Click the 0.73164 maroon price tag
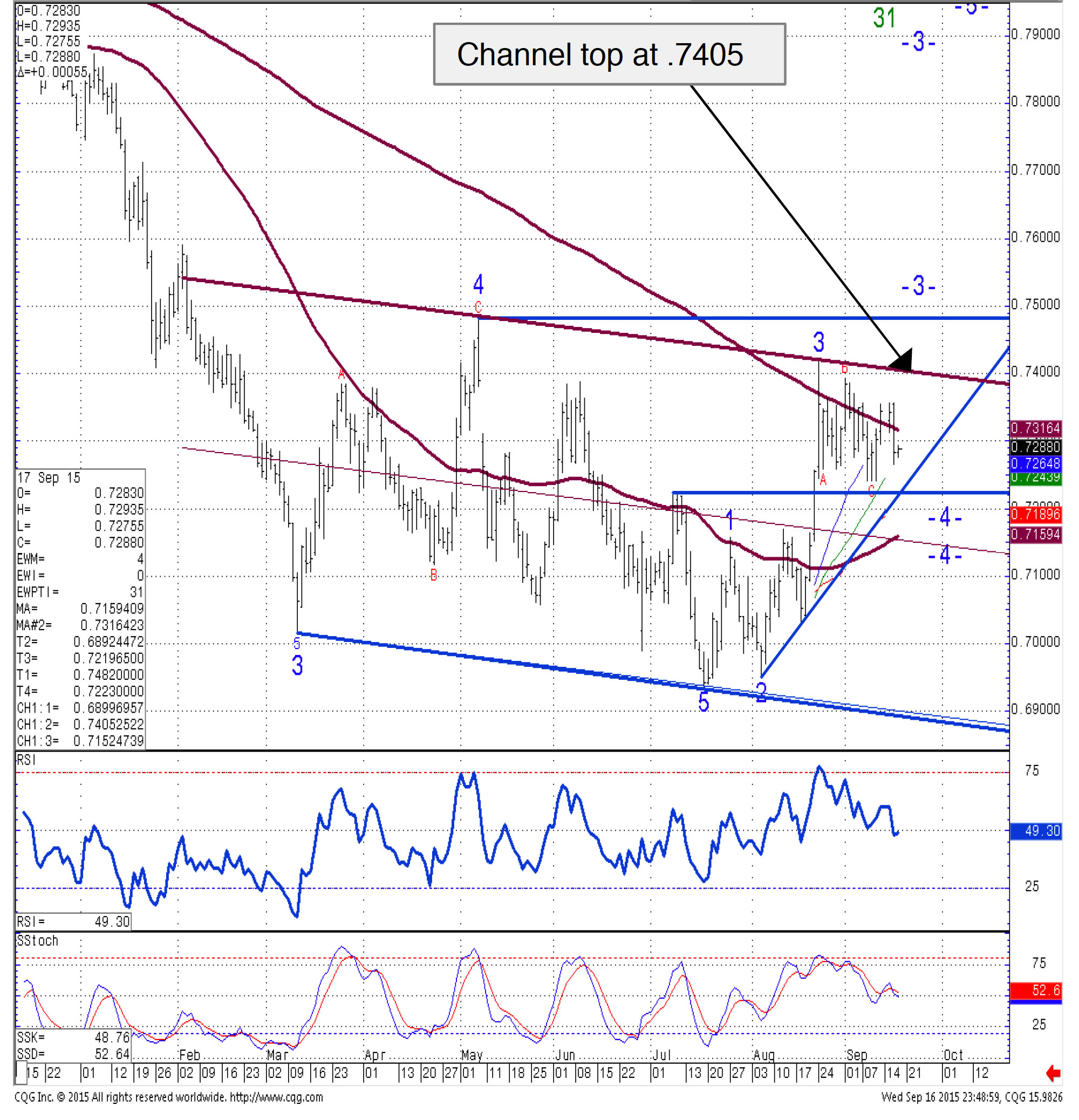This screenshot has width=1079, height=1120. (1035, 428)
